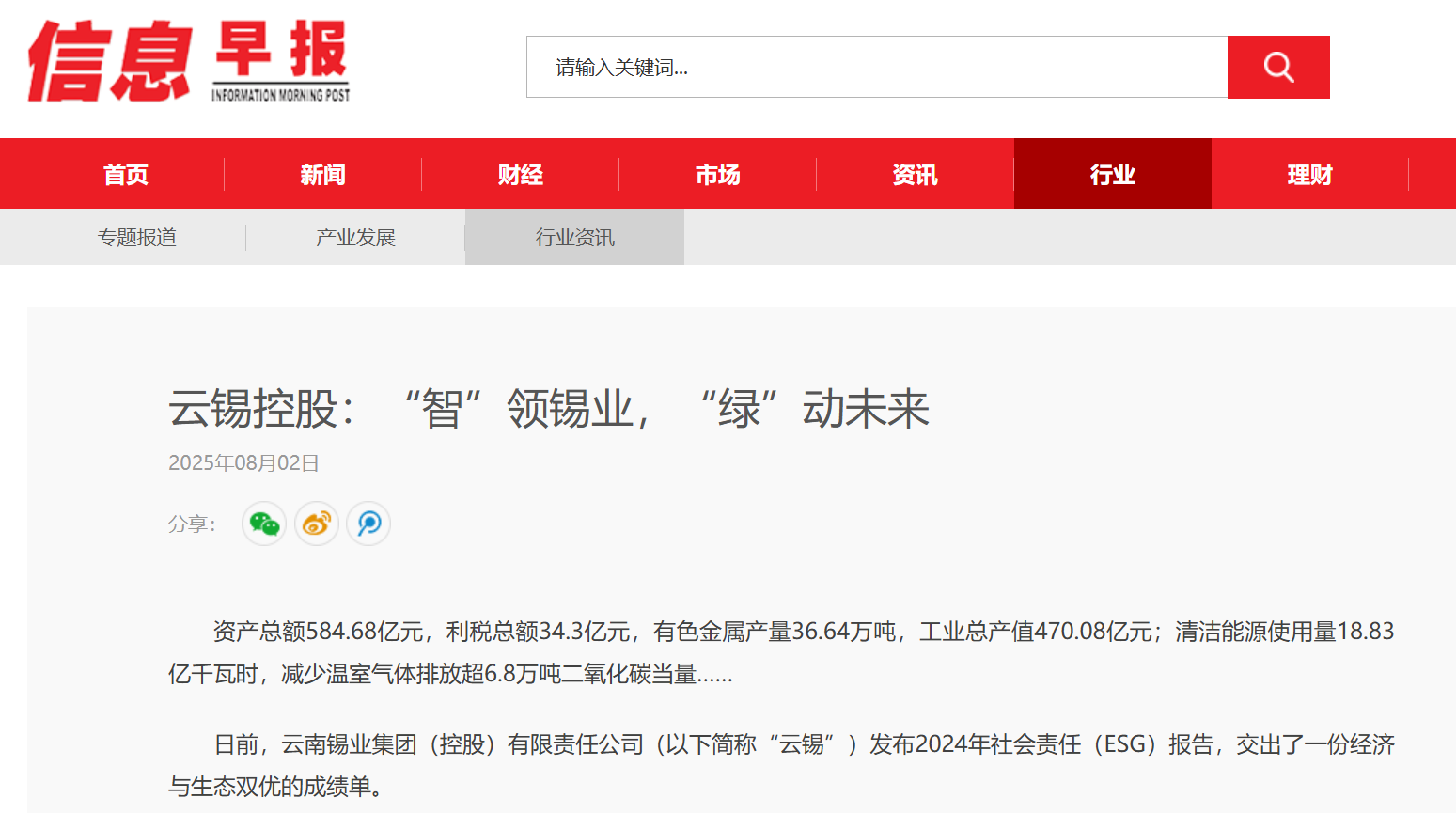Click the paragraph starting with 资产总额584.68亿元
The width and height of the screenshot is (1456, 813).
pos(780,652)
